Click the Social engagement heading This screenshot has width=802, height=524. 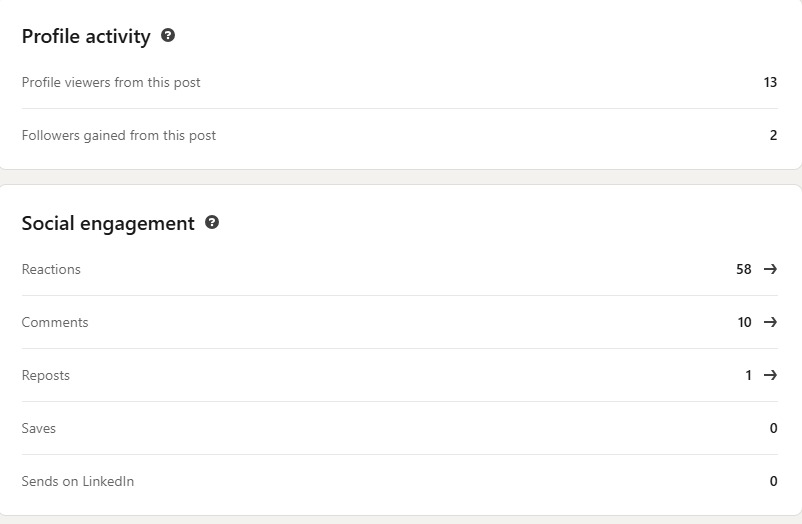[108, 224]
